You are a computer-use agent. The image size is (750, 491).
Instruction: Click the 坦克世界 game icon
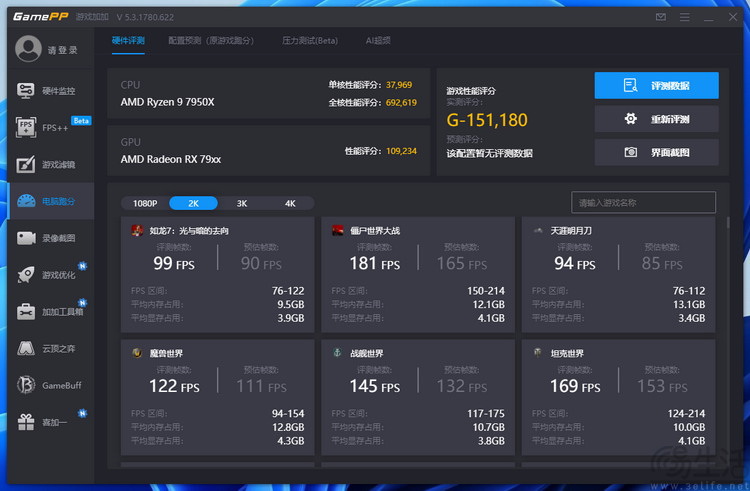point(538,353)
